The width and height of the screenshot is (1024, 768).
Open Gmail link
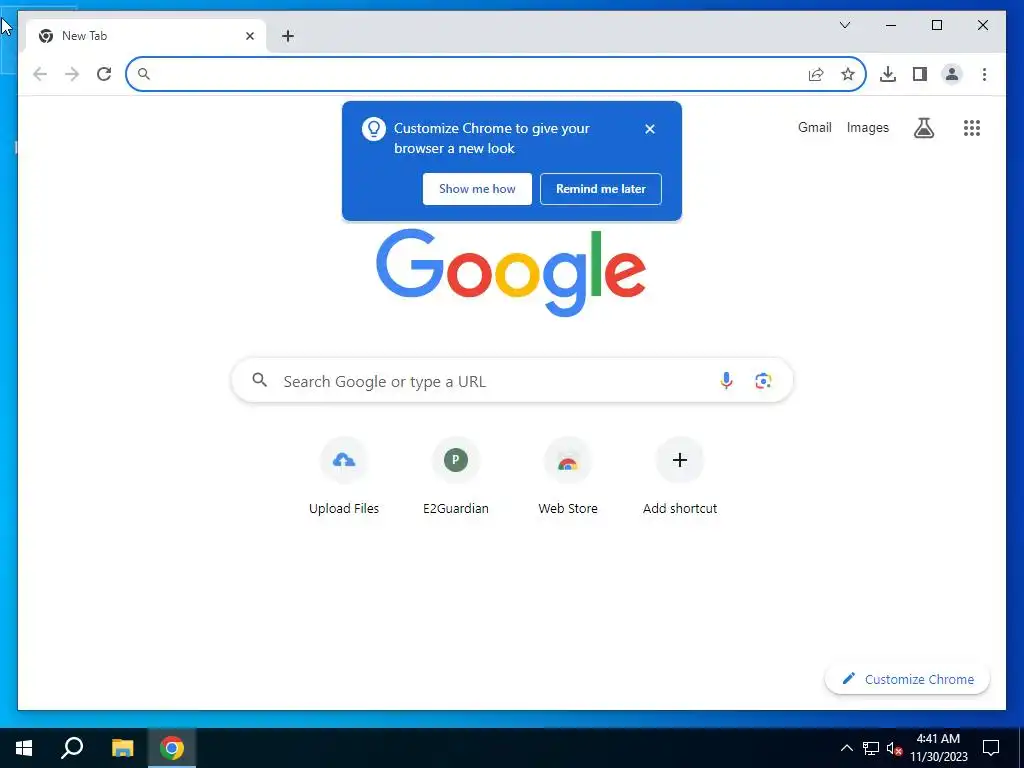(814, 127)
